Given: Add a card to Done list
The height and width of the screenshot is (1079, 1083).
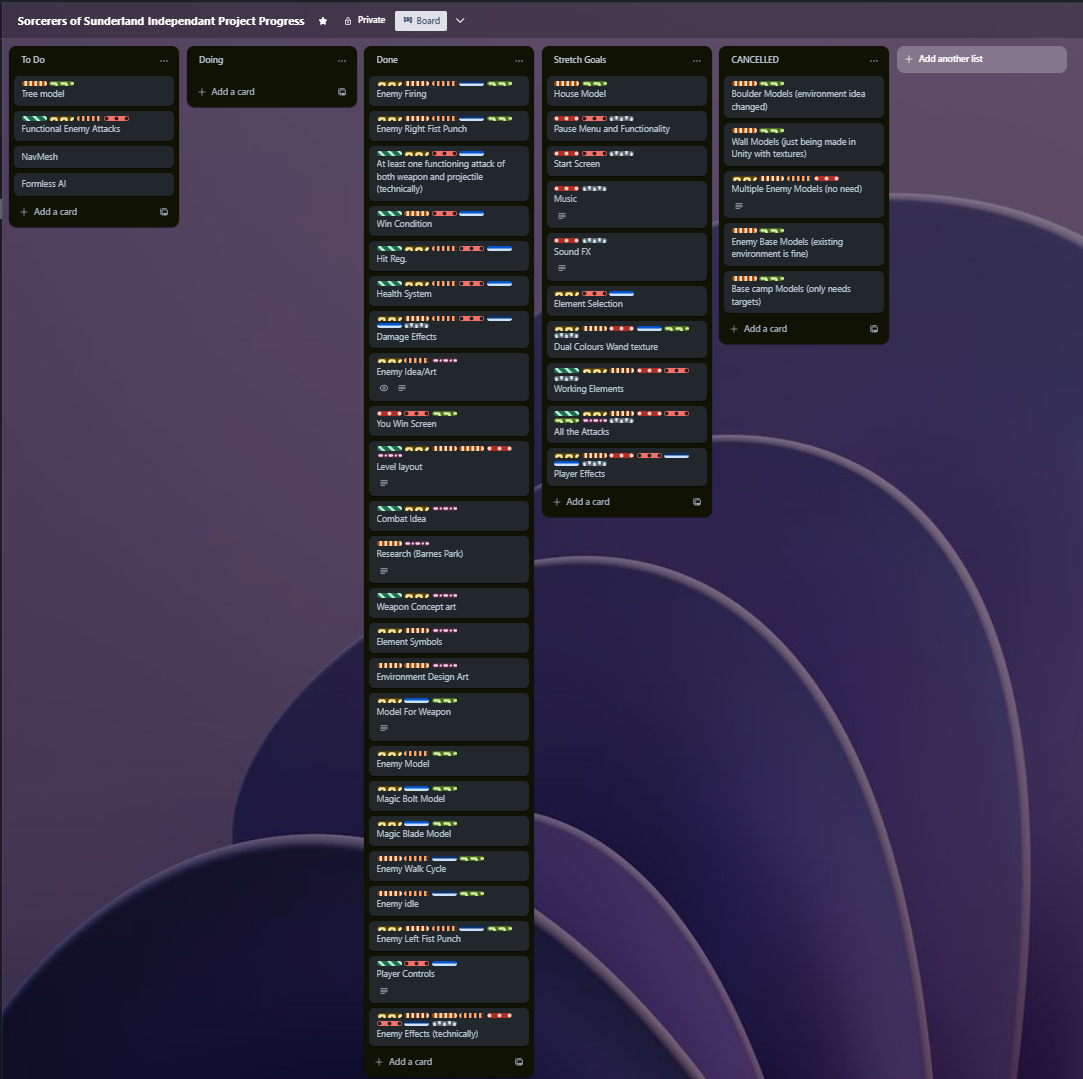Looking at the screenshot, I should click(404, 1062).
